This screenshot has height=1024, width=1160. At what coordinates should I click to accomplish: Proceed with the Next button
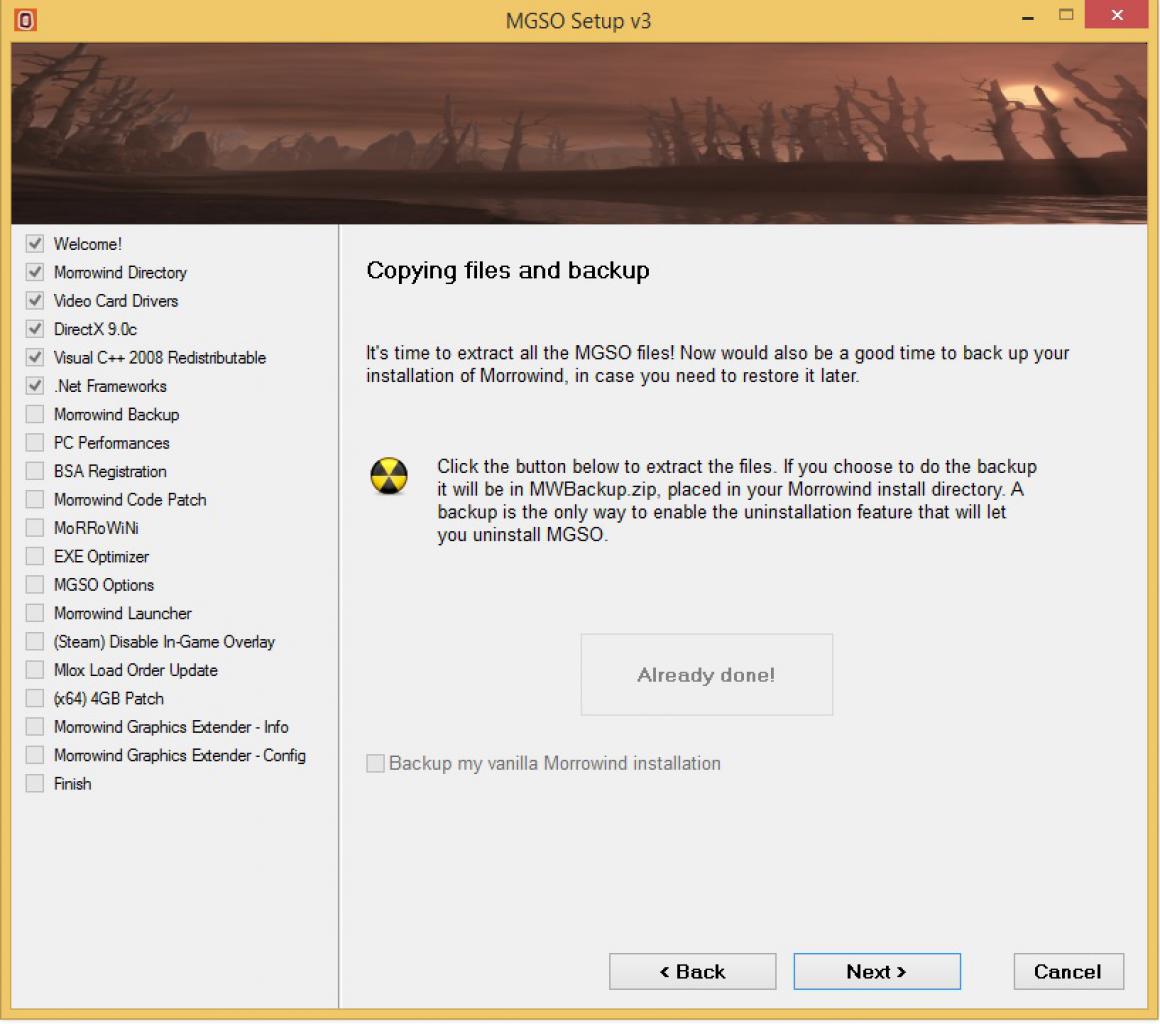coord(877,971)
